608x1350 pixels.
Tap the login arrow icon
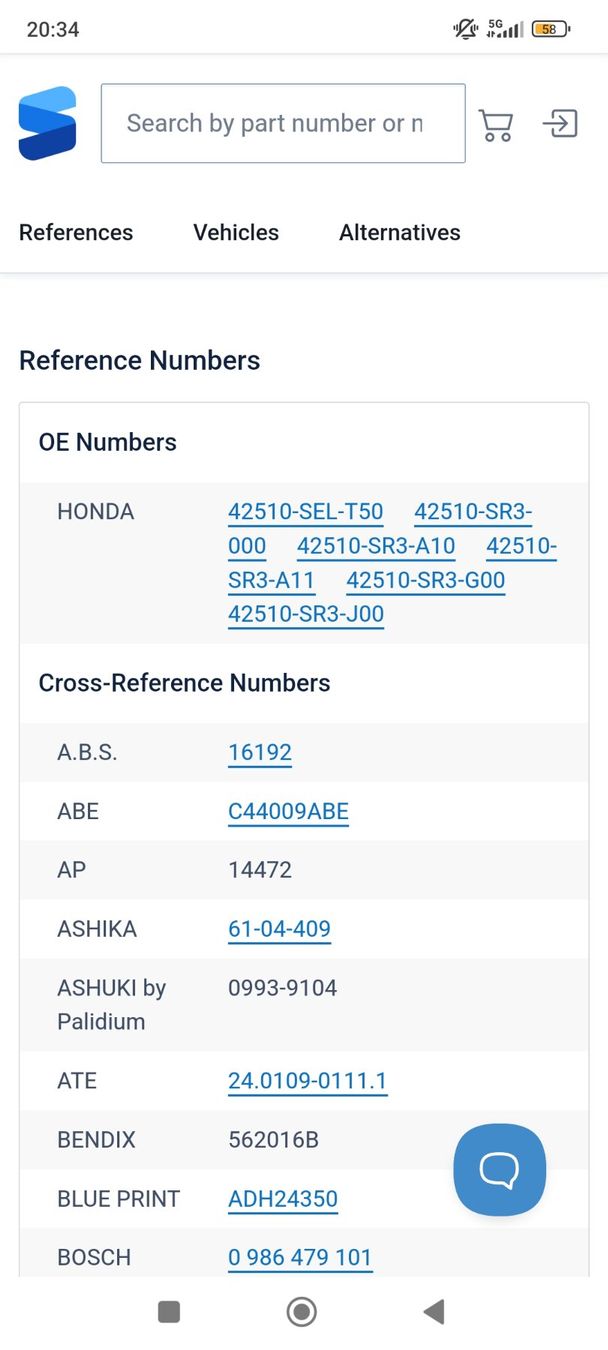point(560,124)
